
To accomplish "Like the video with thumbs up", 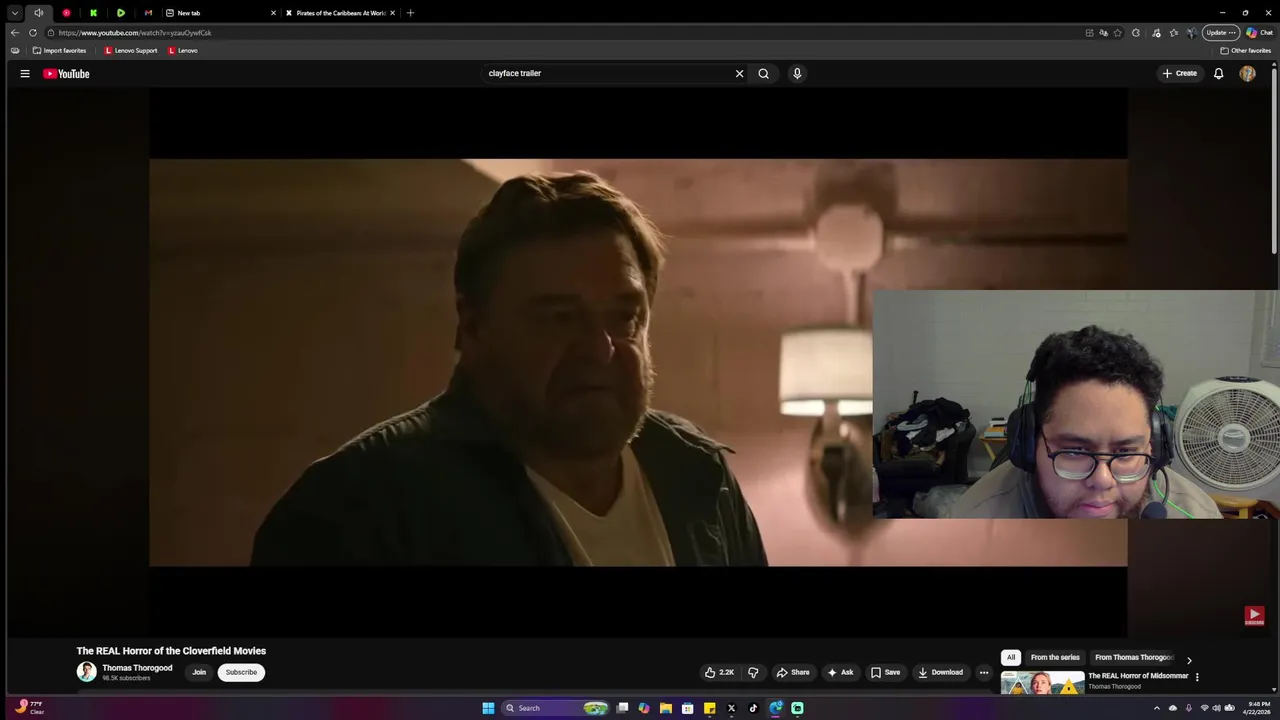I will pyautogui.click(x=719, y=672).
